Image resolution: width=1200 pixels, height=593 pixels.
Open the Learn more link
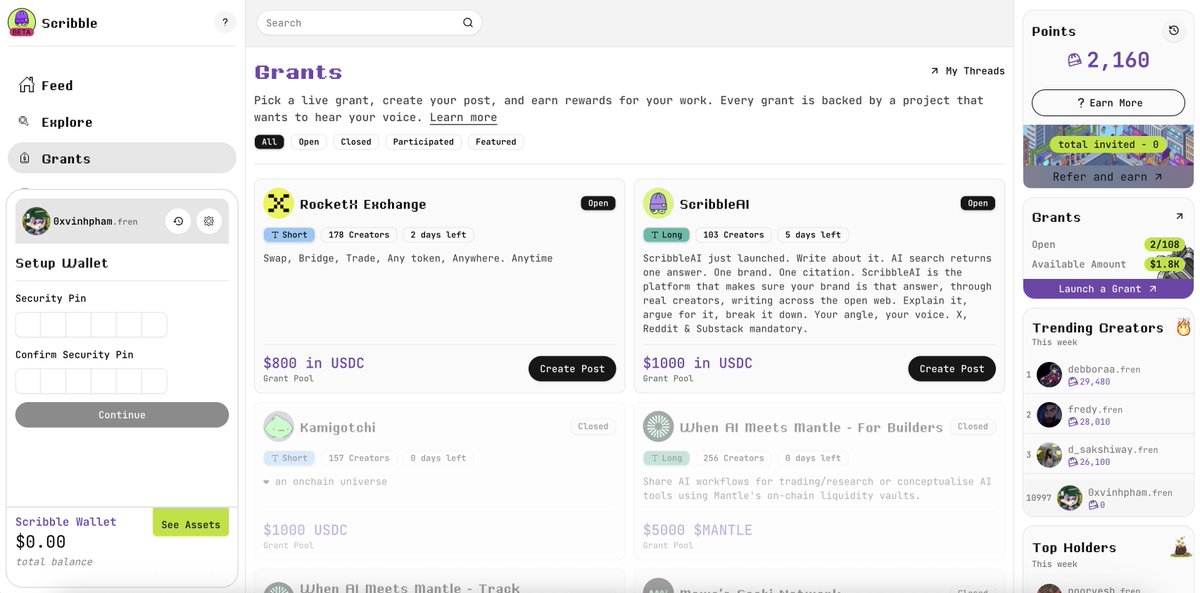[463, 118]
